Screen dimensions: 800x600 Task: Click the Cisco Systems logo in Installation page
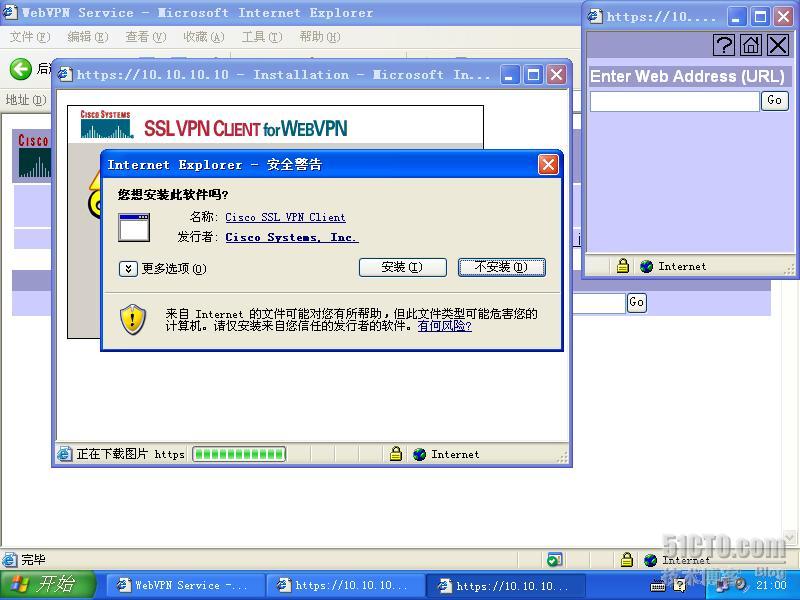(x=107, y=124)
